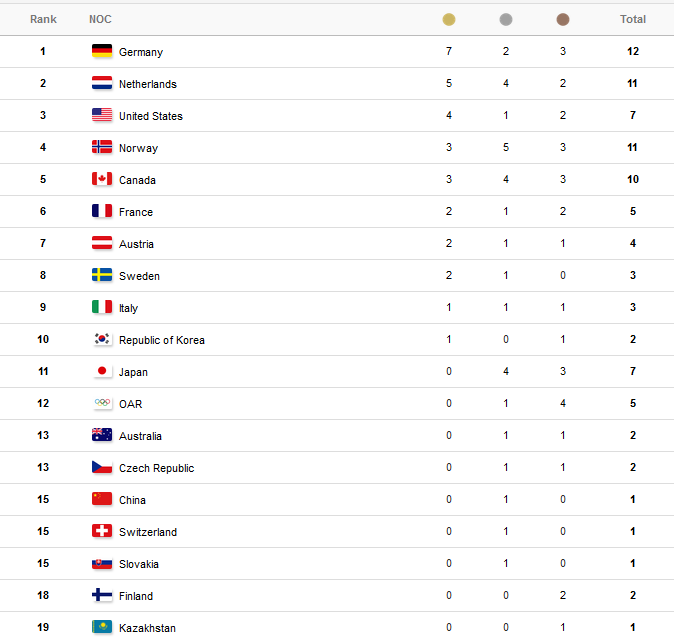Viewport: 674px width, 642px height.
Task: Sort by silver medal column header
Action: click(506, 19)
